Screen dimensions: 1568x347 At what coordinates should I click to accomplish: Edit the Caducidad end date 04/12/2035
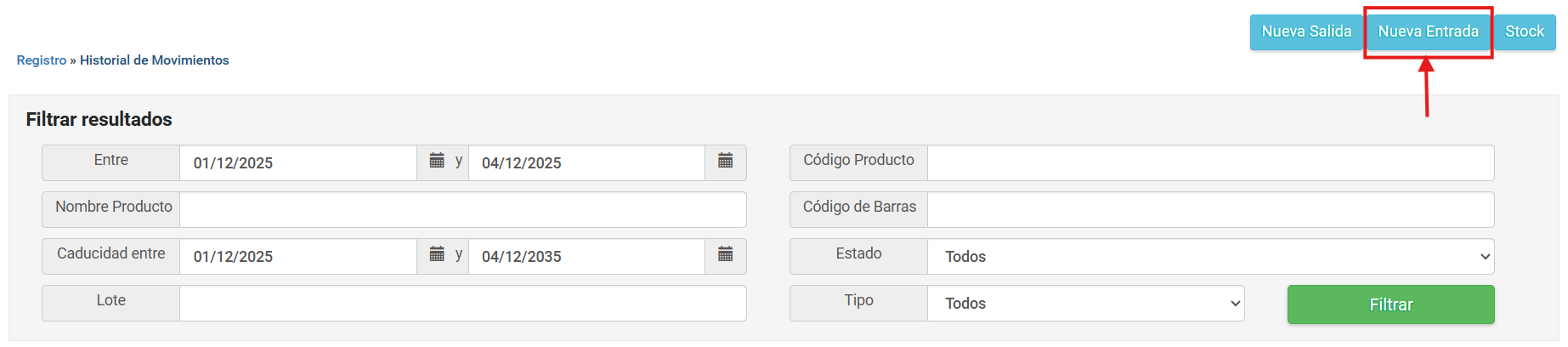click(586, 257)
